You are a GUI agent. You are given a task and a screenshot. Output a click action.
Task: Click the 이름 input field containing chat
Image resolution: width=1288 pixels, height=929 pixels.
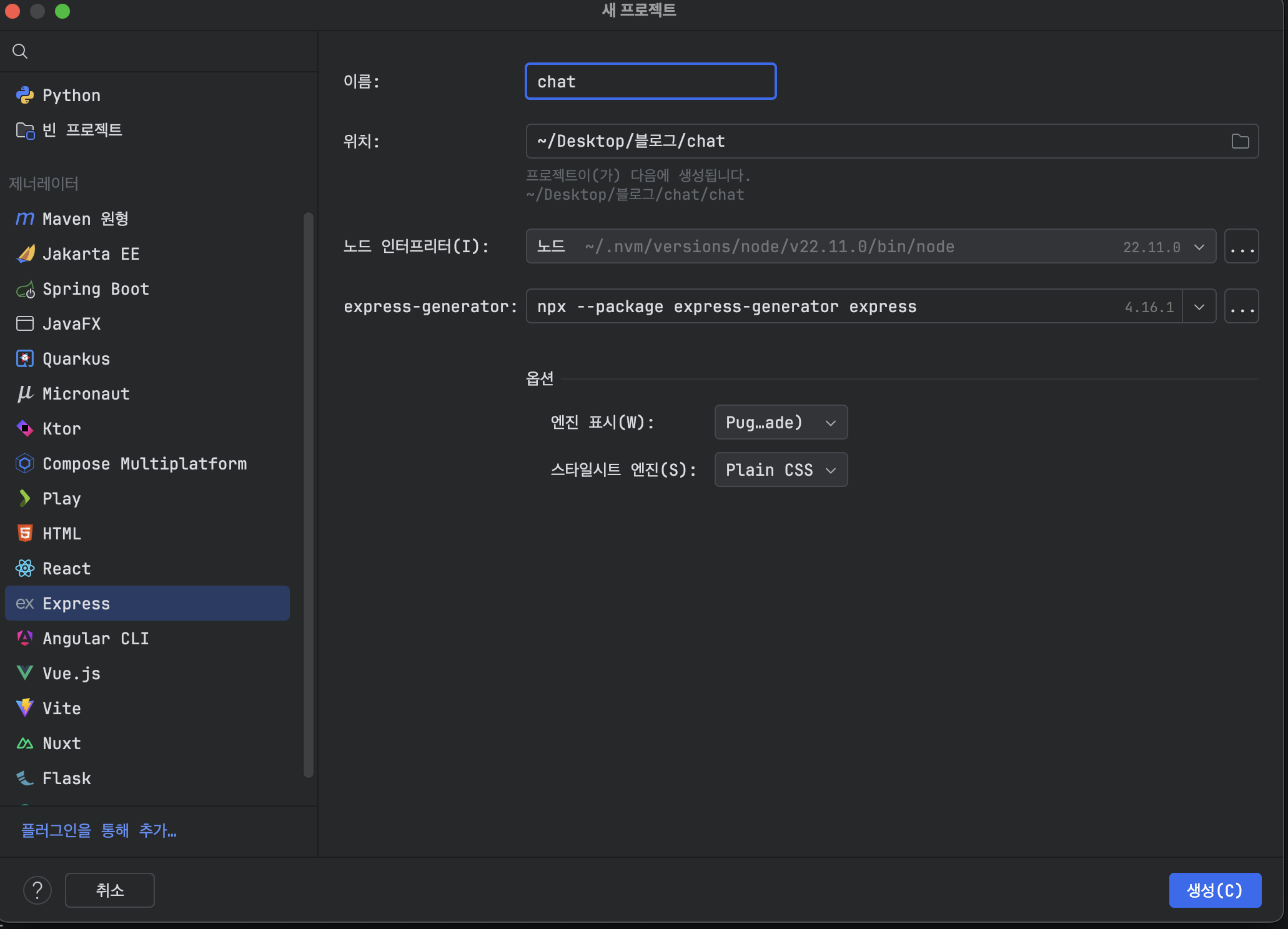coord(650,81)
